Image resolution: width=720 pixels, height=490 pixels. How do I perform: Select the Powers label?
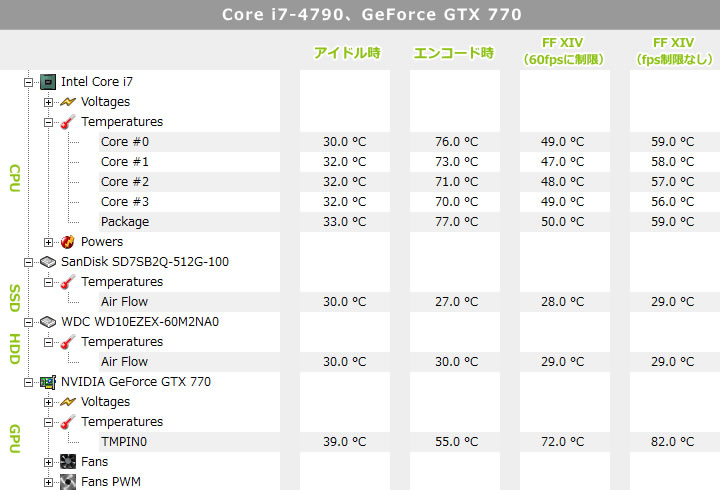102,242
